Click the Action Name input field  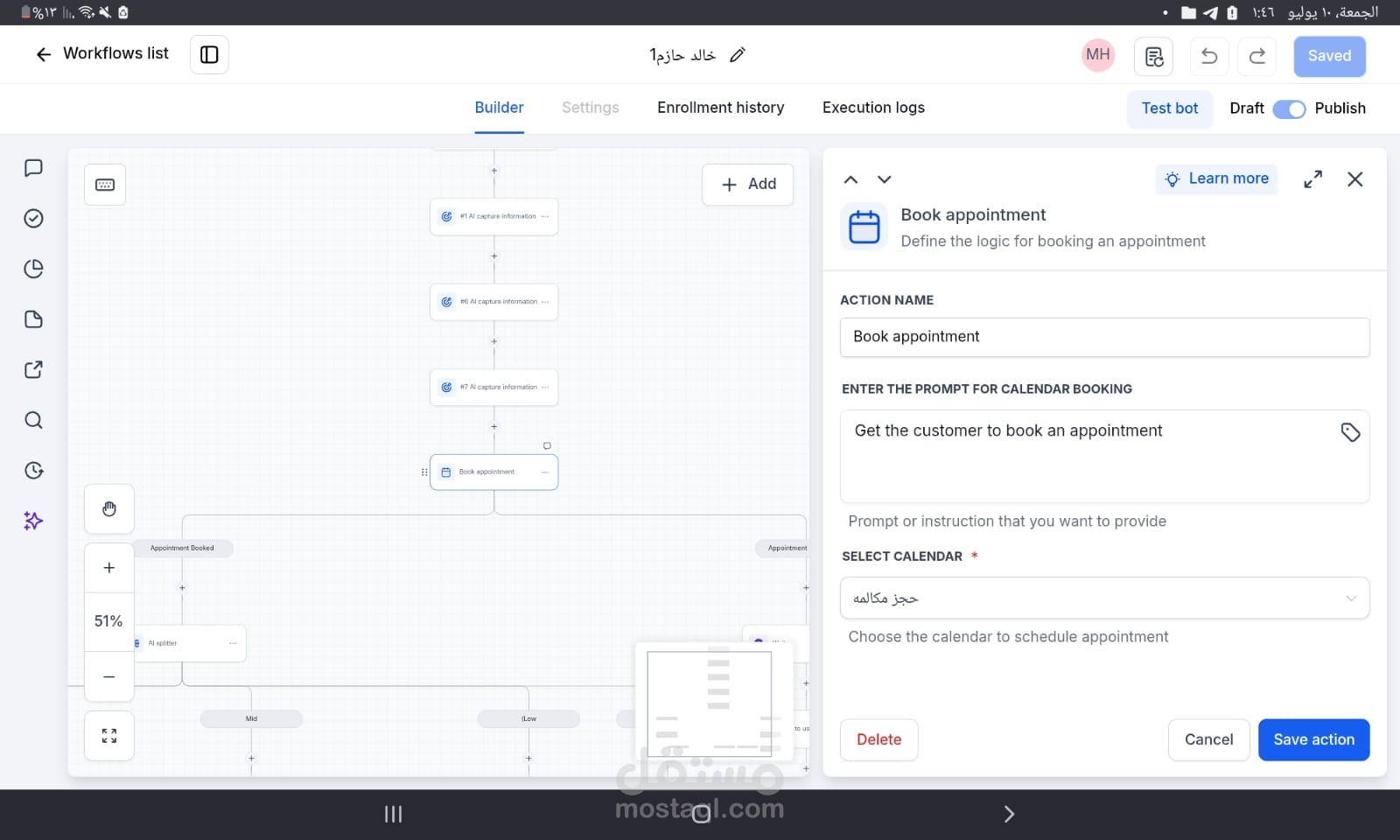[1104, 337]
